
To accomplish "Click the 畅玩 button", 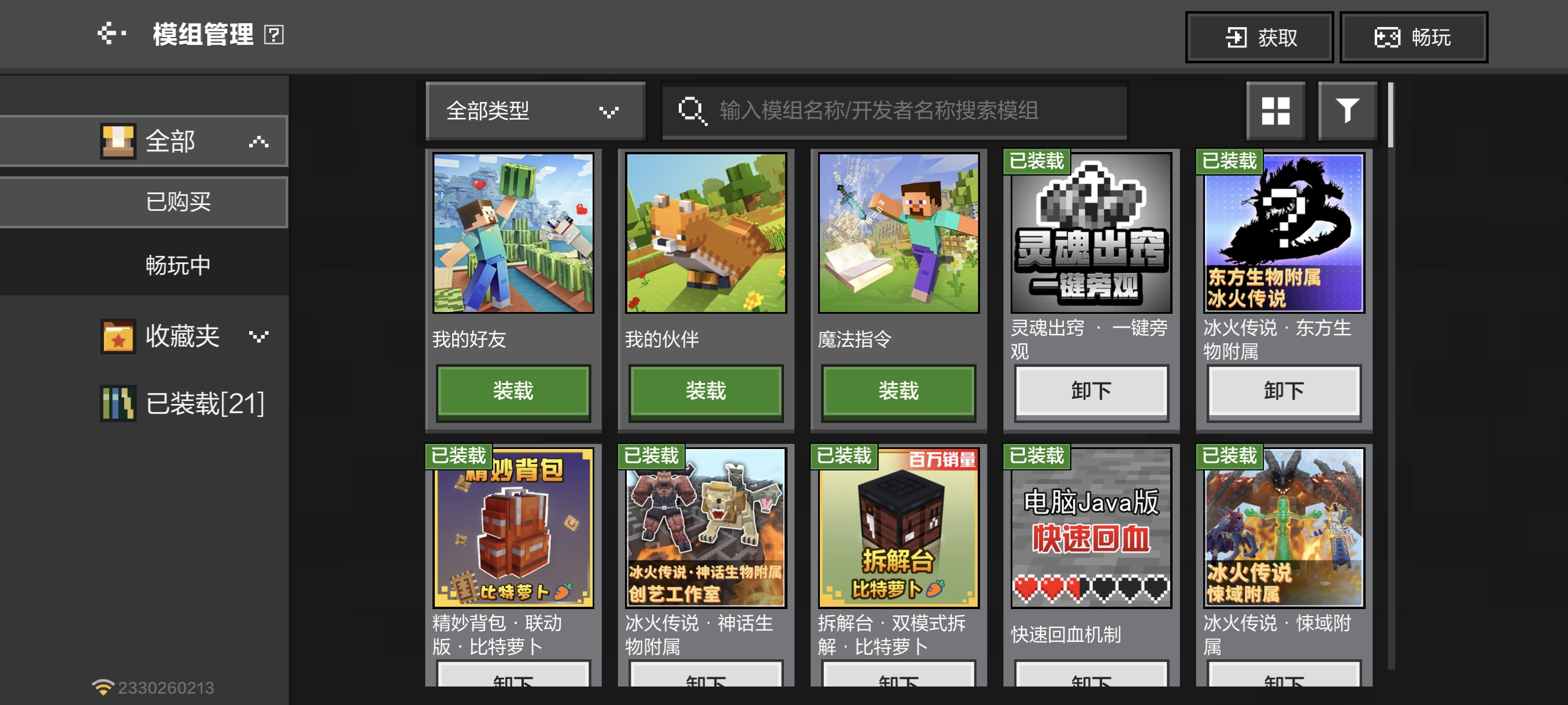I will 1414,37.
